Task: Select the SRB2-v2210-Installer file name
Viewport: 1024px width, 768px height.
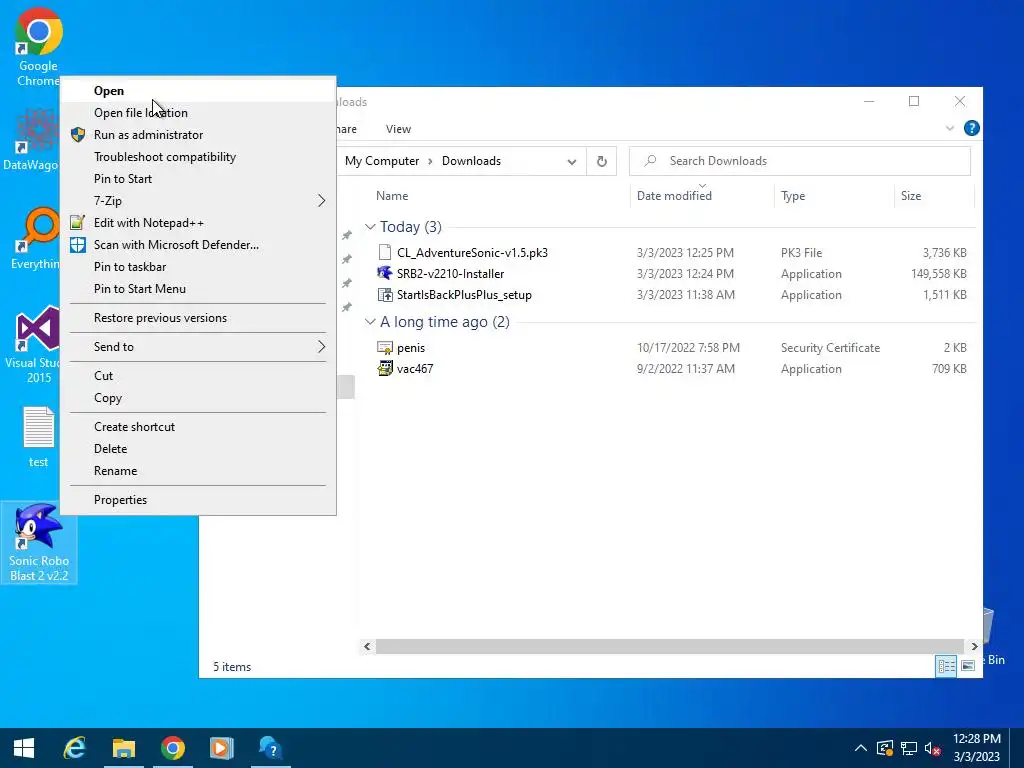Action: pos(451,274)
